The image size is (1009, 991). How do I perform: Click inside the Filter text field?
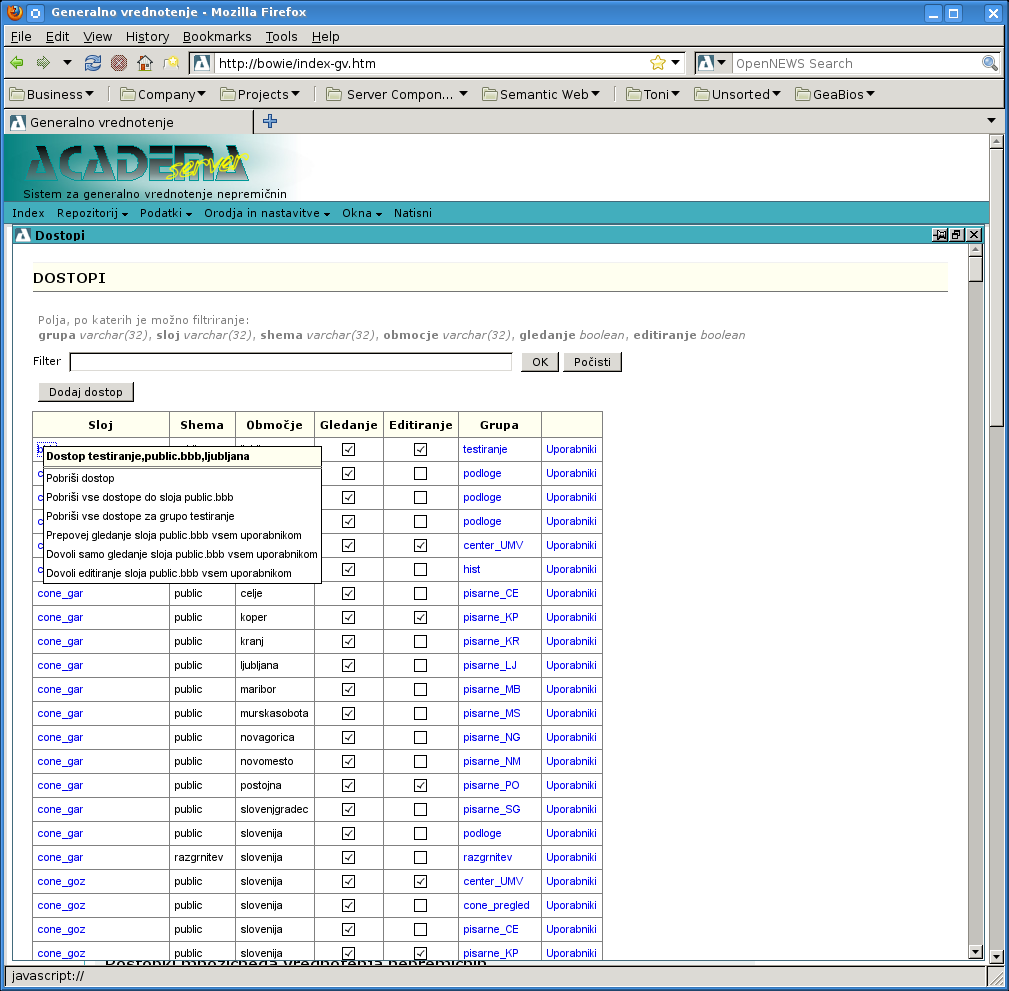[290, 362]
